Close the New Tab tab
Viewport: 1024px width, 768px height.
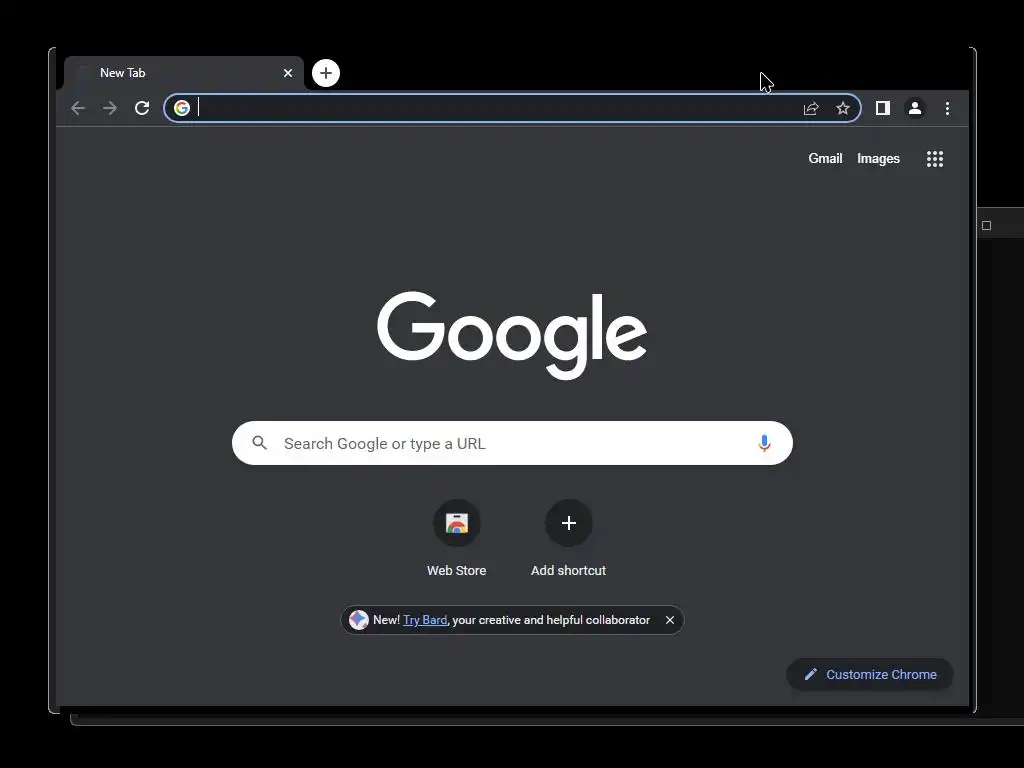tap(288, 73)
